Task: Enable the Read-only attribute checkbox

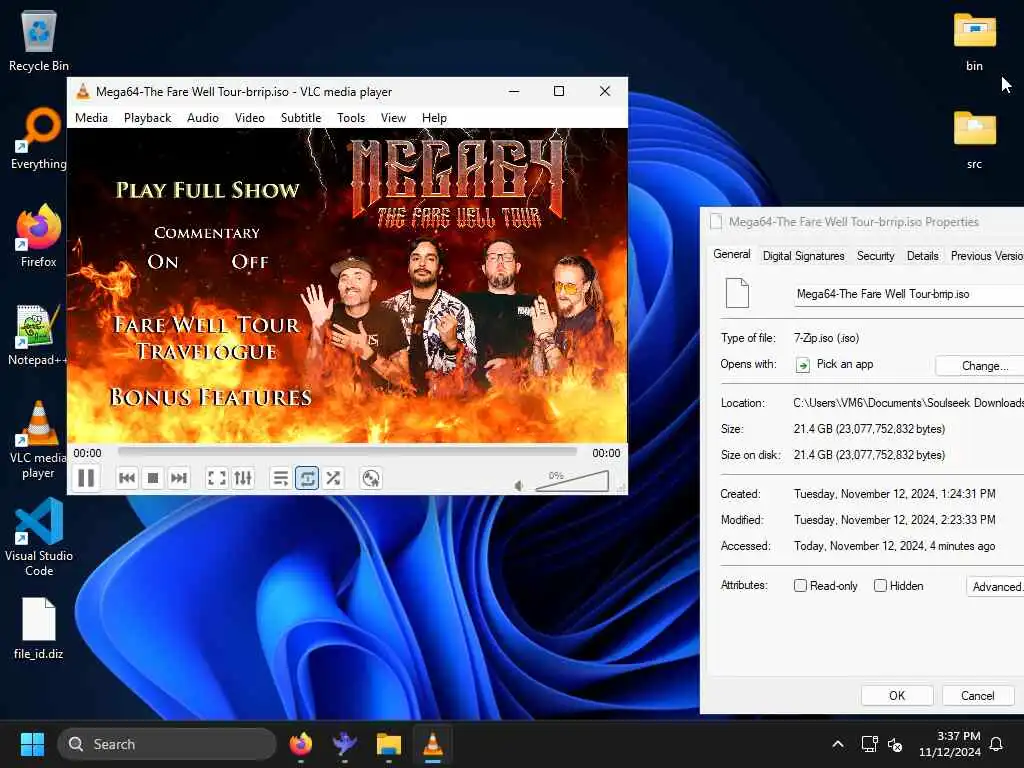Action: (x=800, y=586)
